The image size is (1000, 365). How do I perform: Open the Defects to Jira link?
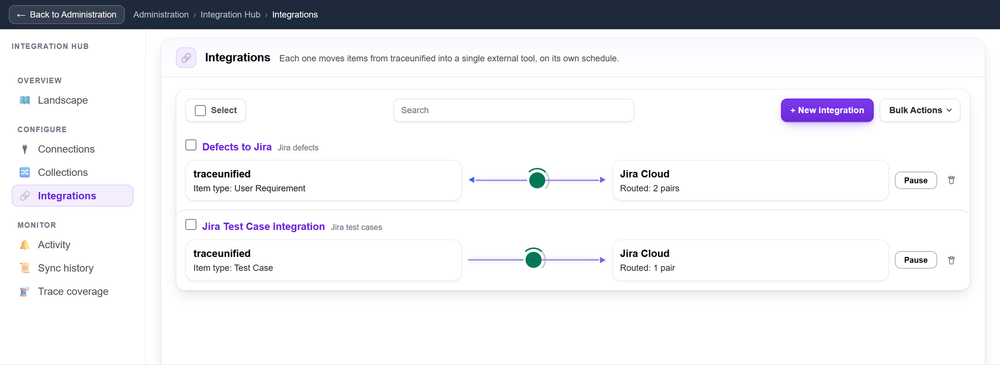(x=237, y=147)
